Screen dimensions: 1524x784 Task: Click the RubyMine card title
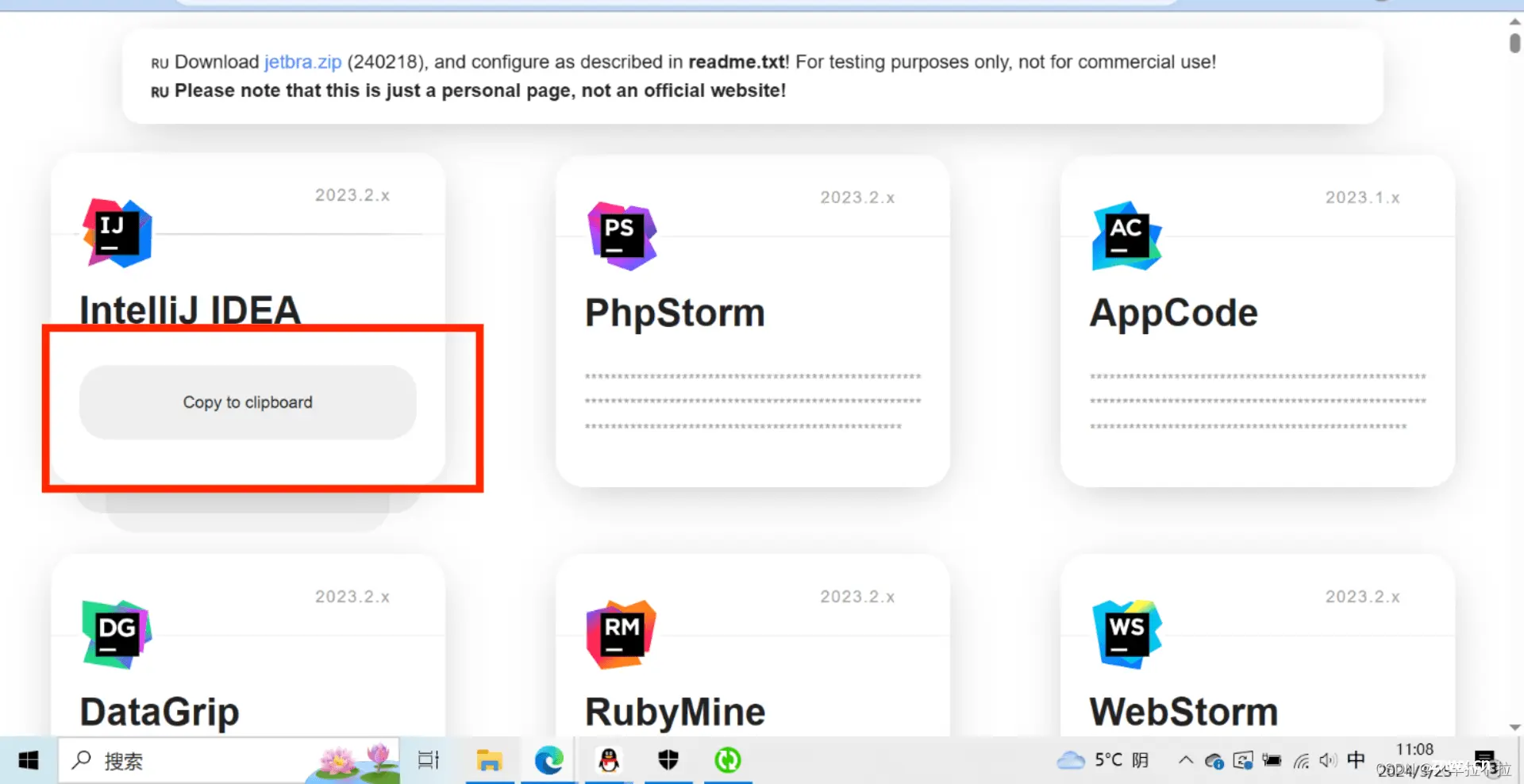point(675,712)
